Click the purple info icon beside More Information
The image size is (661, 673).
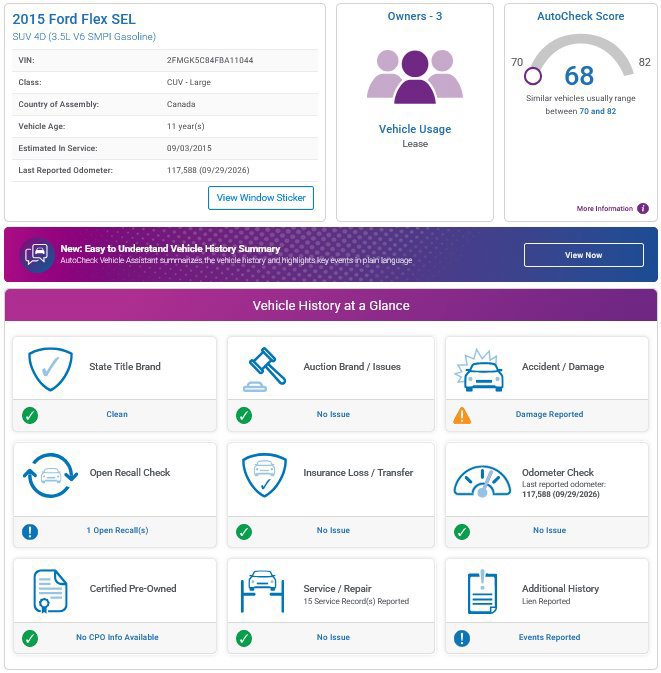tap(643, 209)
